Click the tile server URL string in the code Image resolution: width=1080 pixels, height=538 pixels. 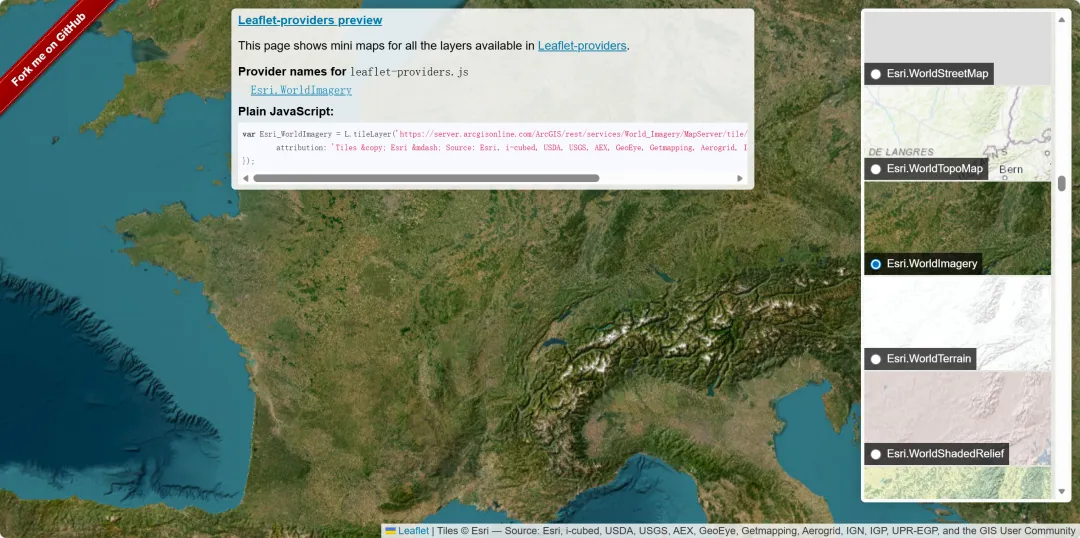[573, 134]
